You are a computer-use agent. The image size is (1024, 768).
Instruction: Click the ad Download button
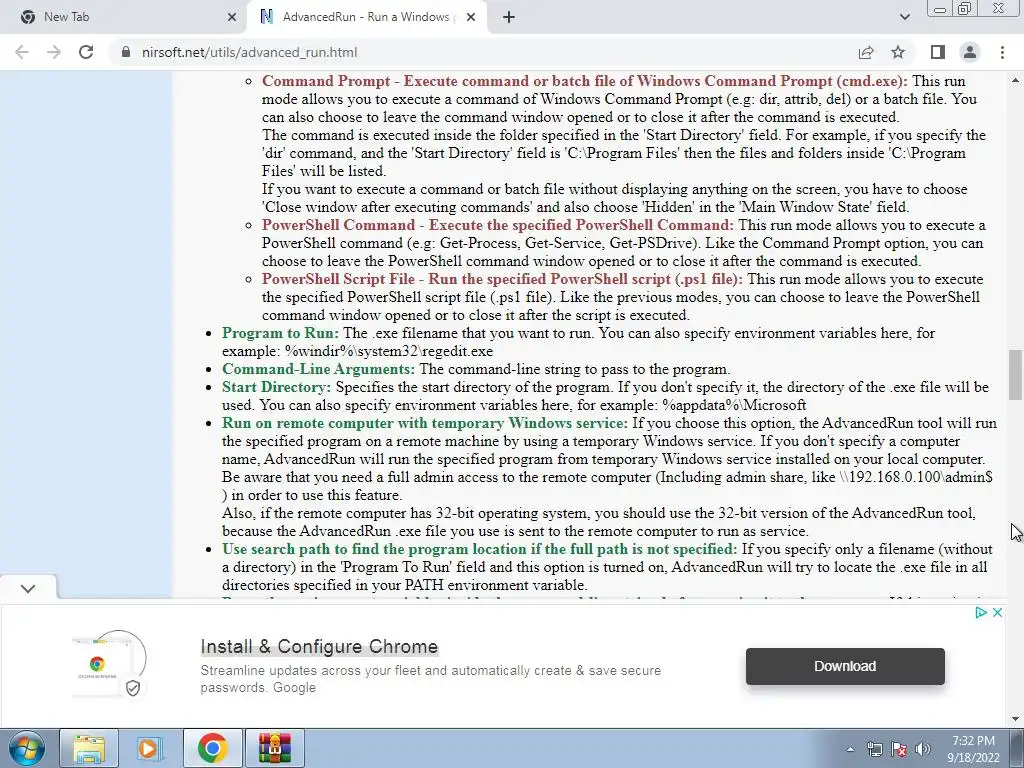845,666
